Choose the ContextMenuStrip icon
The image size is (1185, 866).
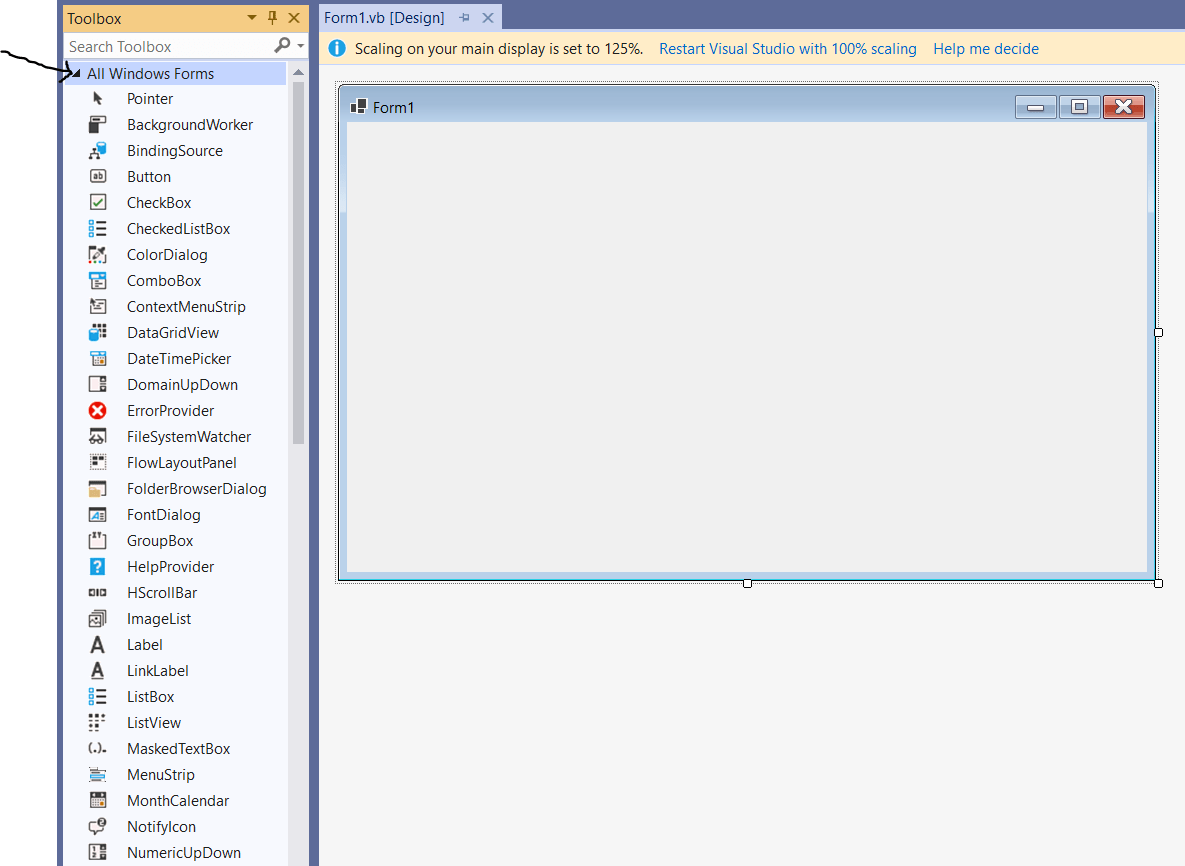[x=97, y=307]
